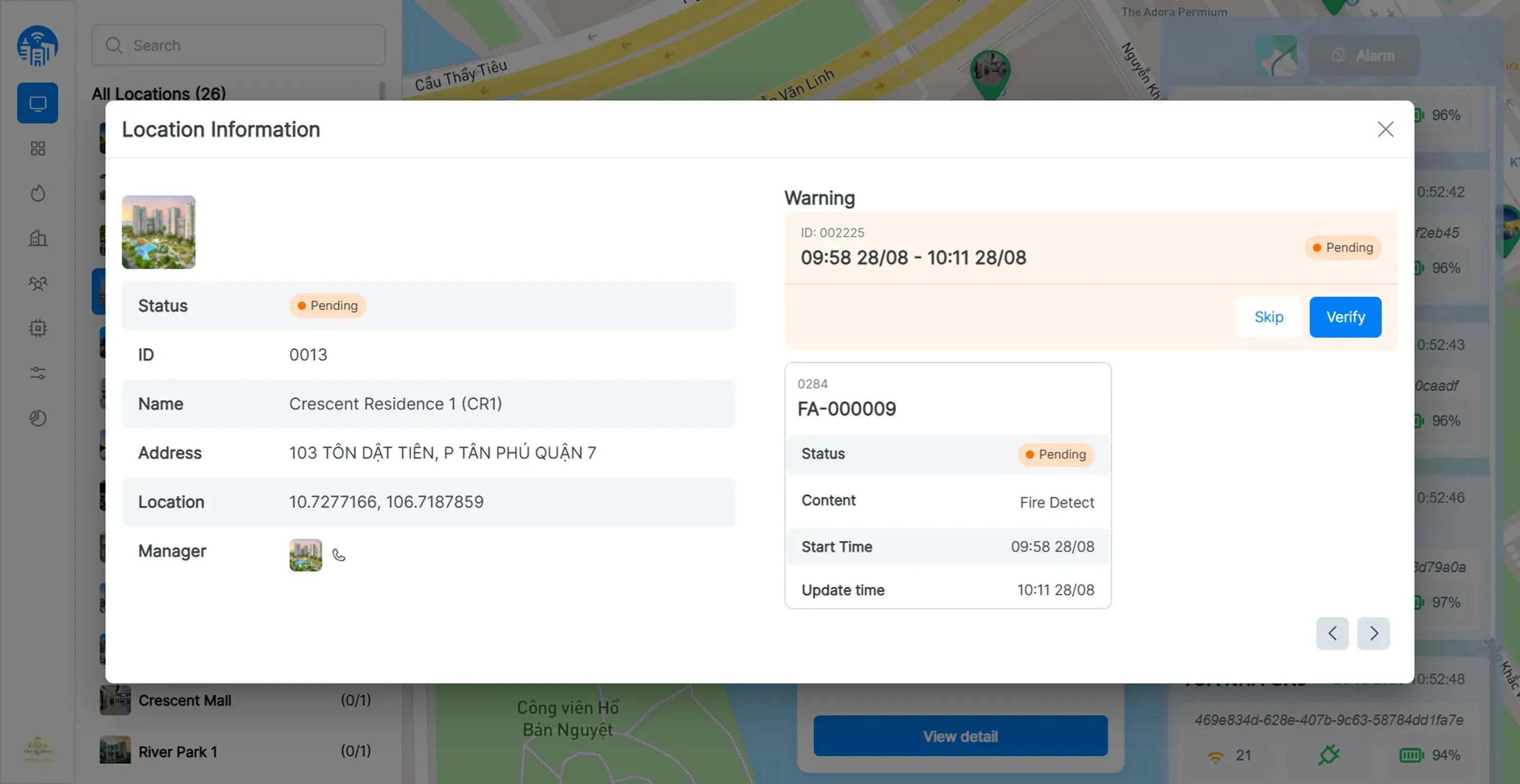Click the Pending badge in Status row

click(327, 306)
